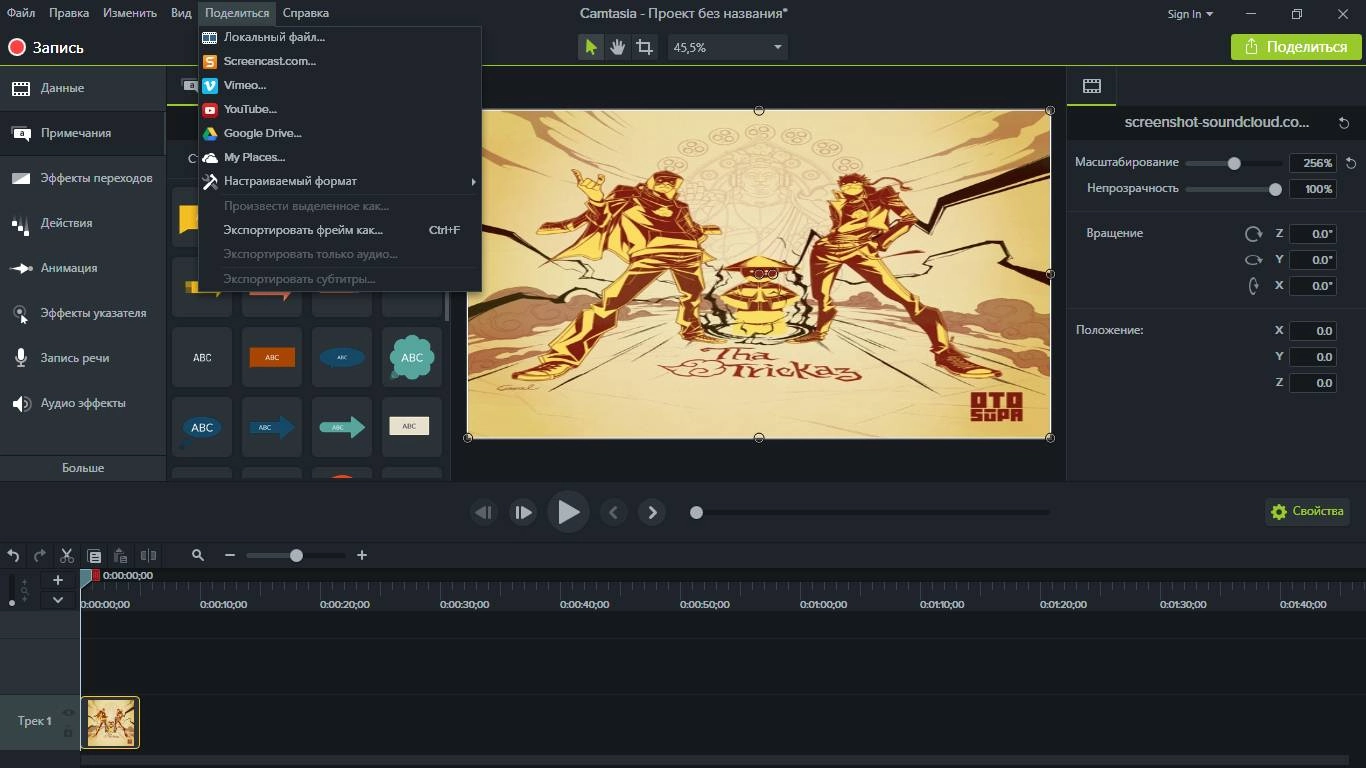The width and height of the screenshot is (1366, 768).
Task: Pick the dark blue arrow ABC callout
Action: pyautogui.click(x=272, y=427)
